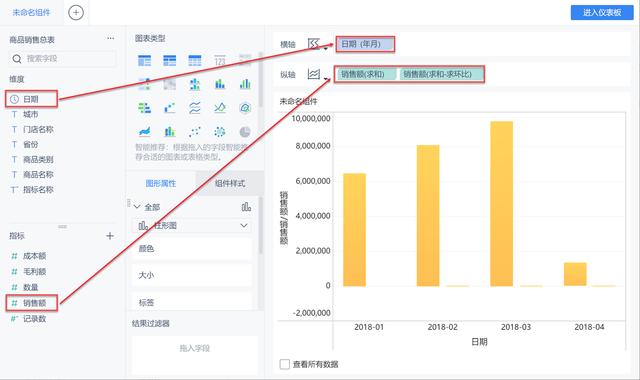Focus the 搜索字段 search box
Image resolution: width=640 pixels, height=380 pixels.
[x=62, y=59]
